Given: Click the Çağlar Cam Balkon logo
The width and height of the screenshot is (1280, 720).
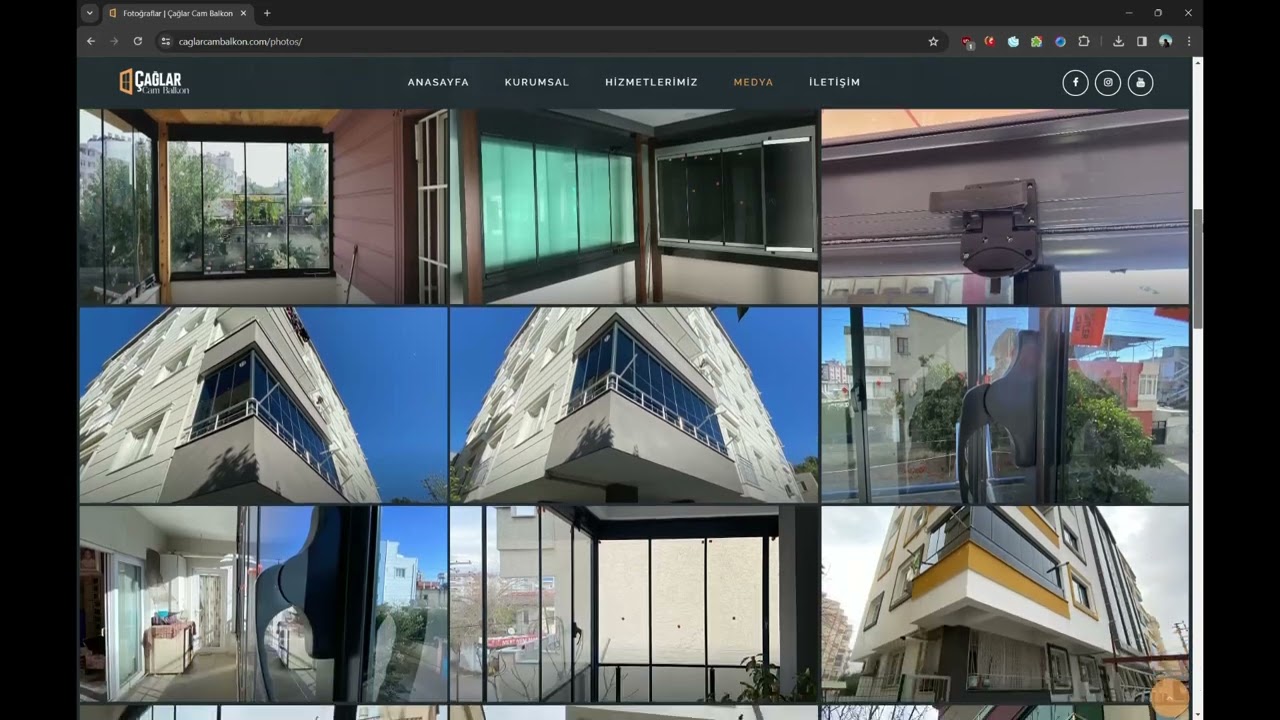Looking at the screenshot, I should click(x=154, y=82).
